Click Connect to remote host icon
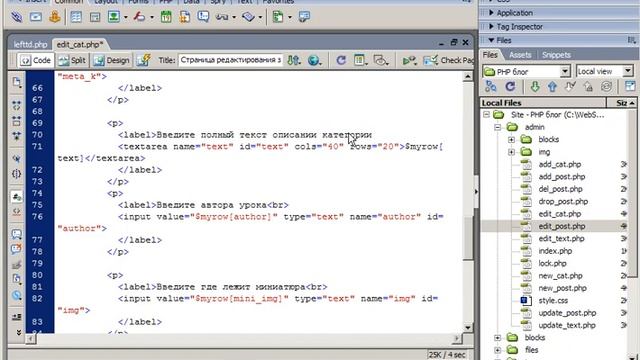The height and width of the screenshot is (360, 640). pyautogui.click(x=491, y=87)
